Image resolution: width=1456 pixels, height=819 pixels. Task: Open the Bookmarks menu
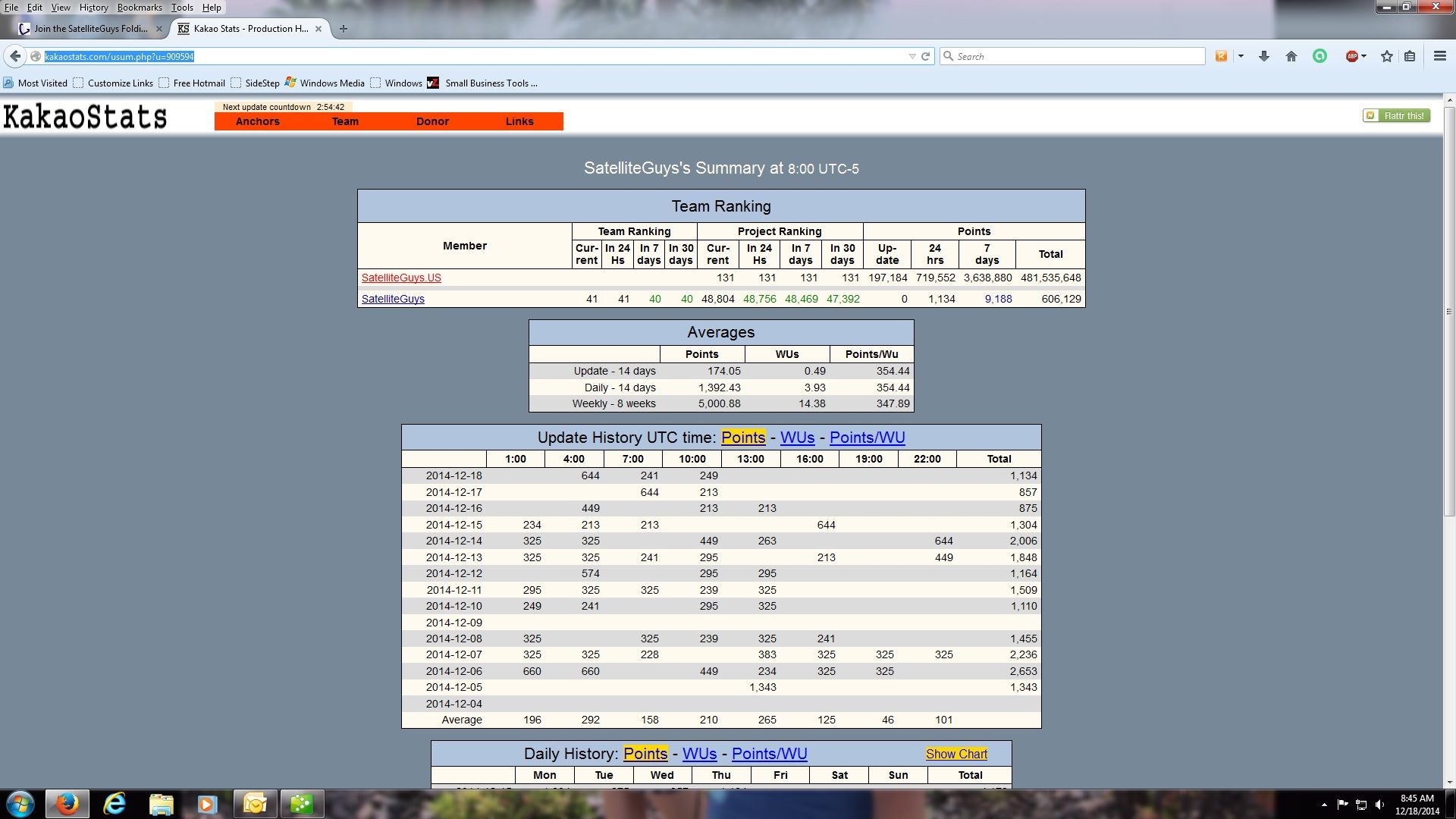click(140, 8)
